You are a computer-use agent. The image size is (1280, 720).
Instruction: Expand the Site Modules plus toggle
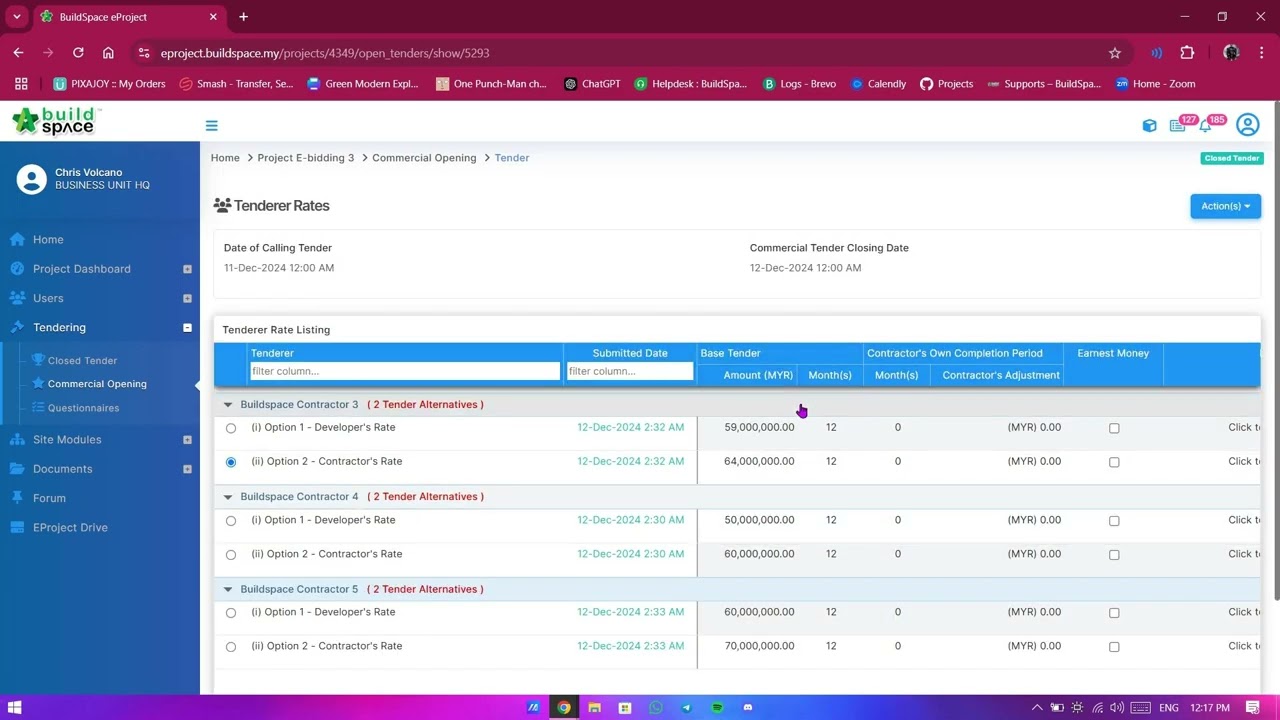point(187,440)
